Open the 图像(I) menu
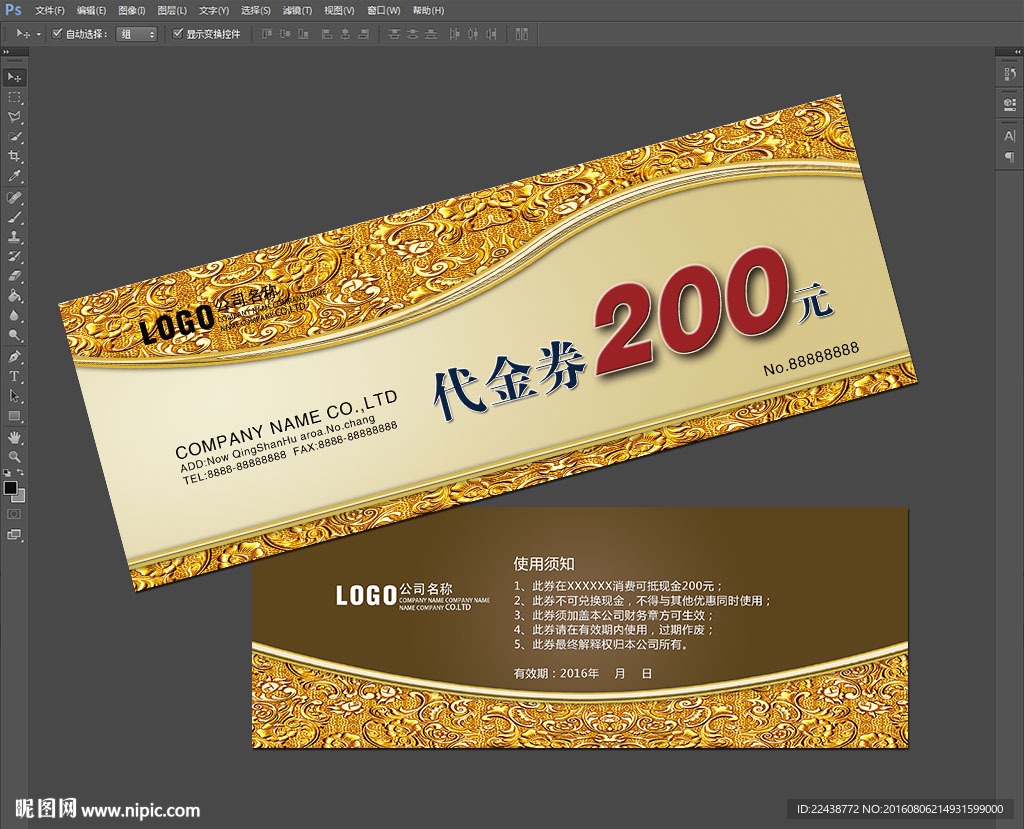The image size is (1024, 829). pos(131,10)
